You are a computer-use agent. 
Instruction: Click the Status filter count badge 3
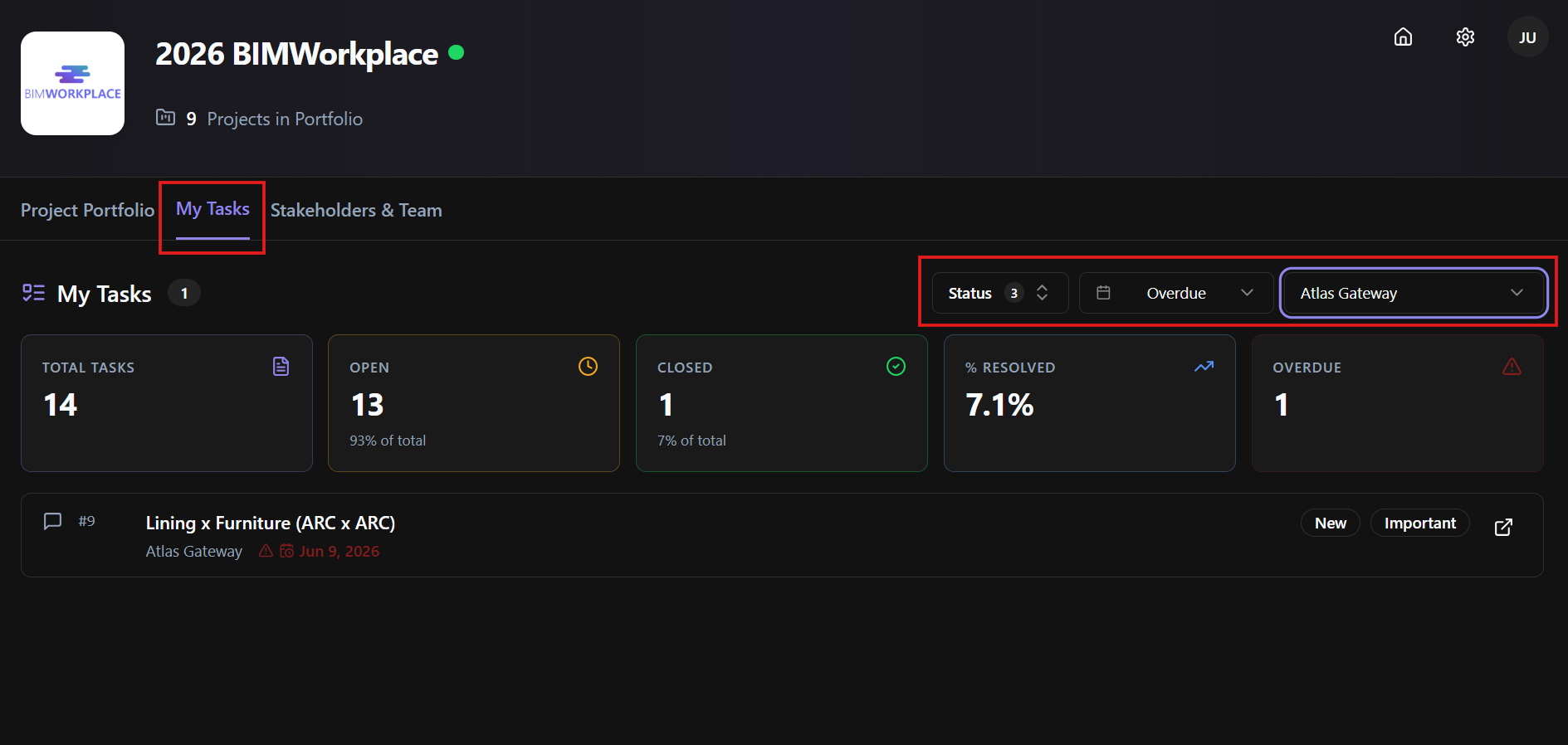click(1014, 293)
